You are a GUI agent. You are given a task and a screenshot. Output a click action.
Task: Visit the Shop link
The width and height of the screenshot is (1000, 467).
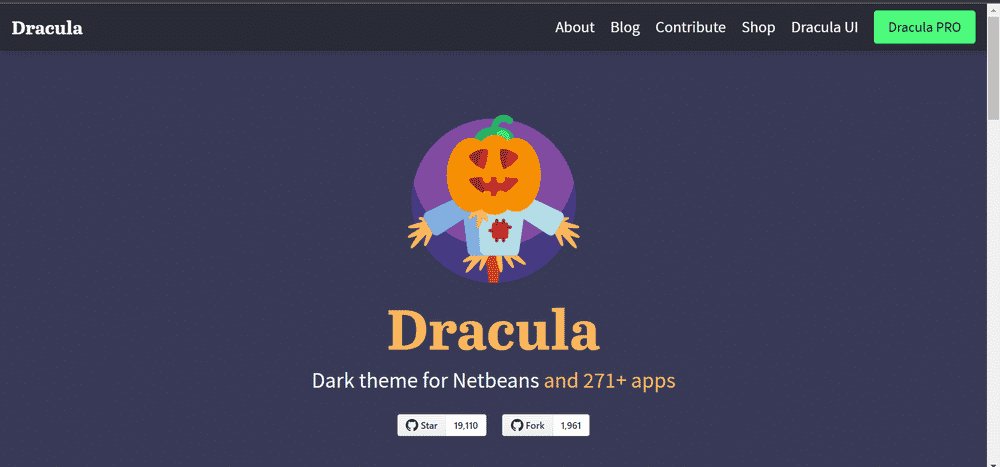(758, 27)
